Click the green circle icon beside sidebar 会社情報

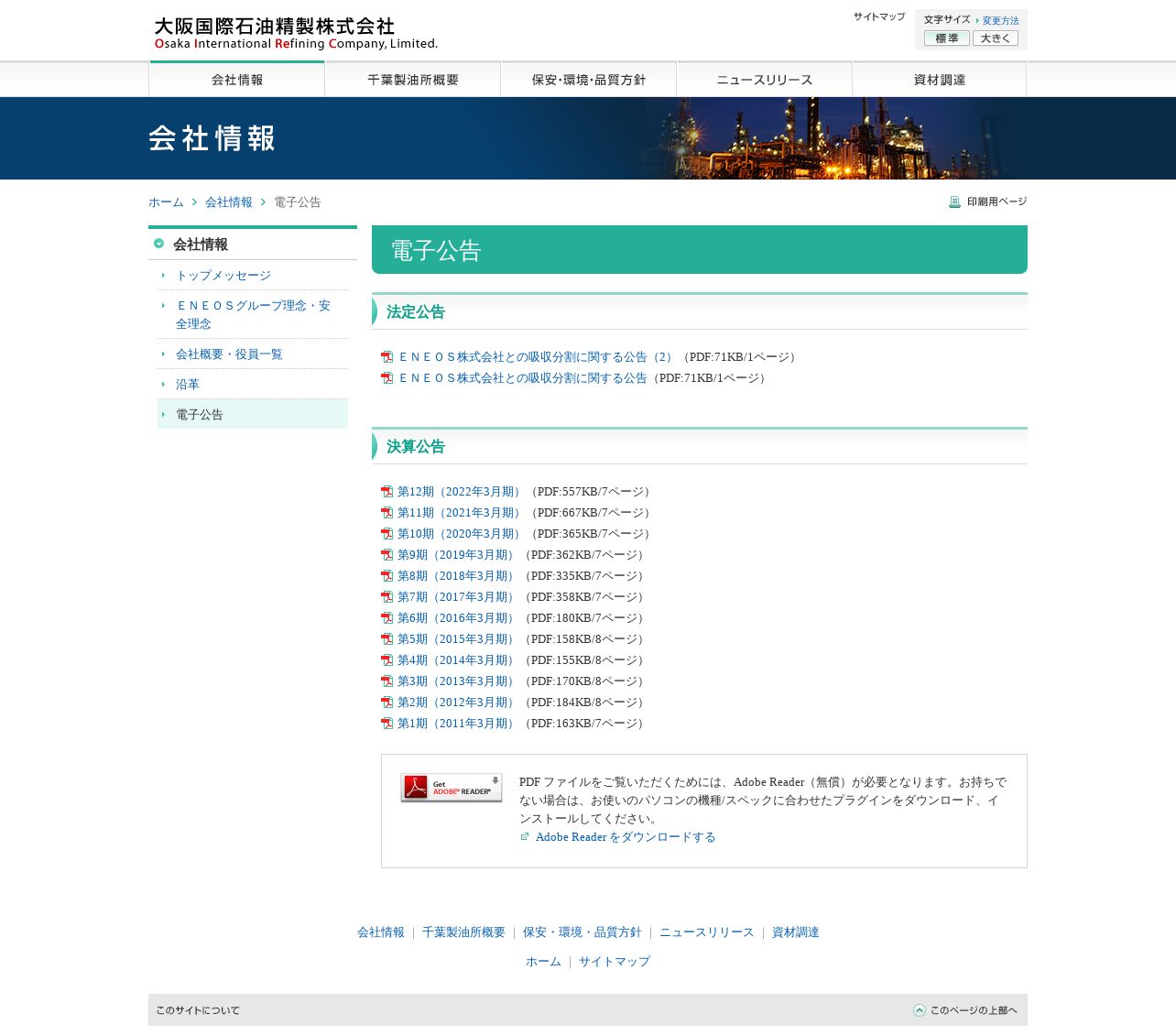tap(158, 244)
